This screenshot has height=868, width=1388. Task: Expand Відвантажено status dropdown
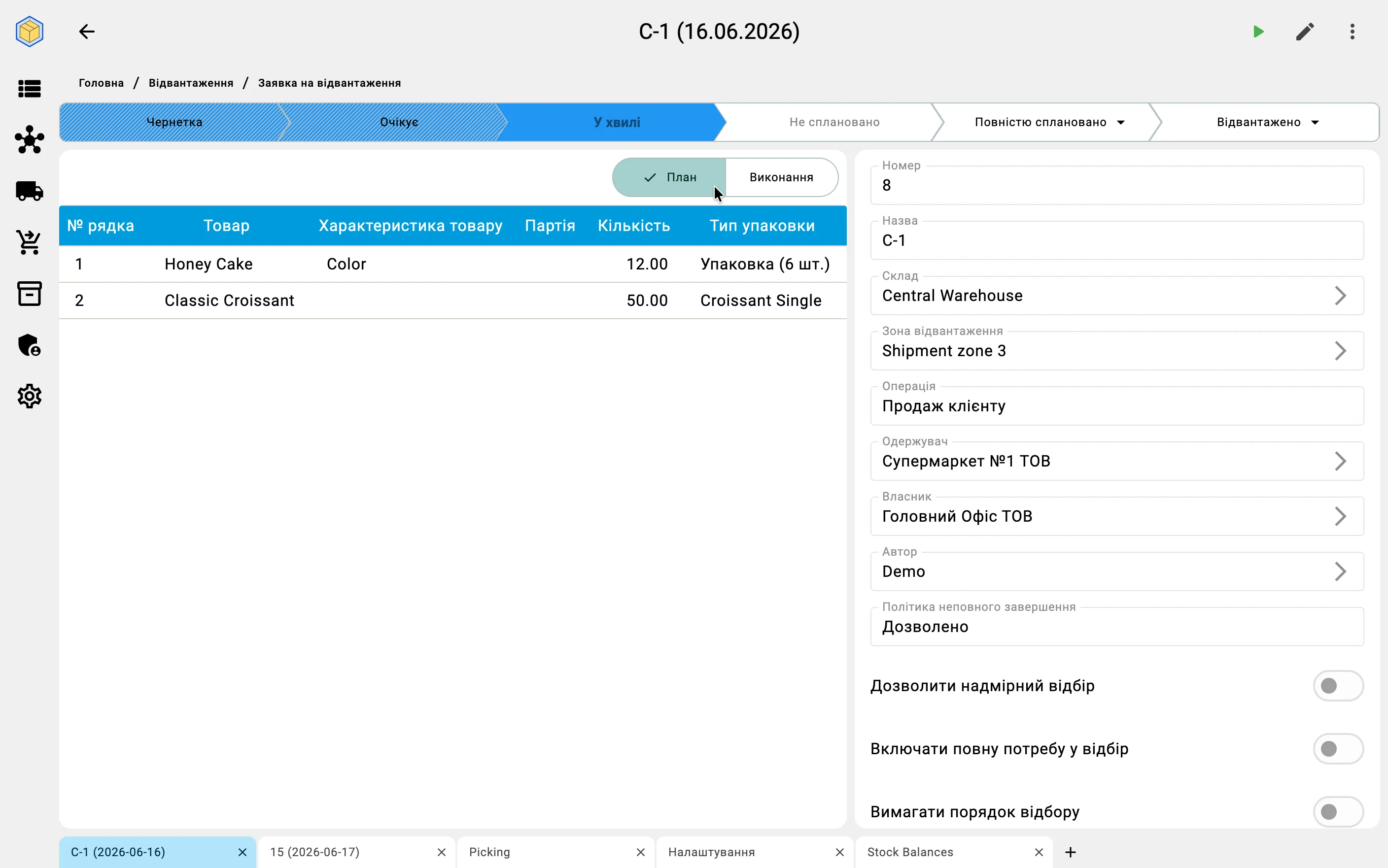coord(1315,122)
